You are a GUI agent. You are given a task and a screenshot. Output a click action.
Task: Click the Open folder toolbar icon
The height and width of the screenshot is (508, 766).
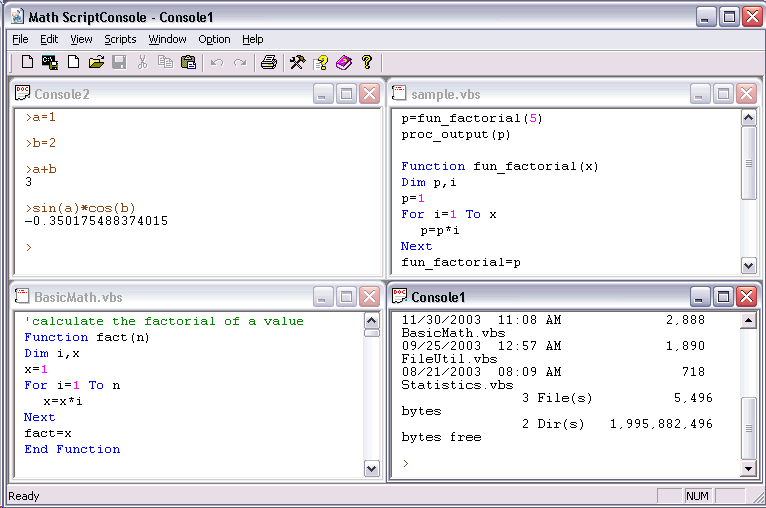96,62
